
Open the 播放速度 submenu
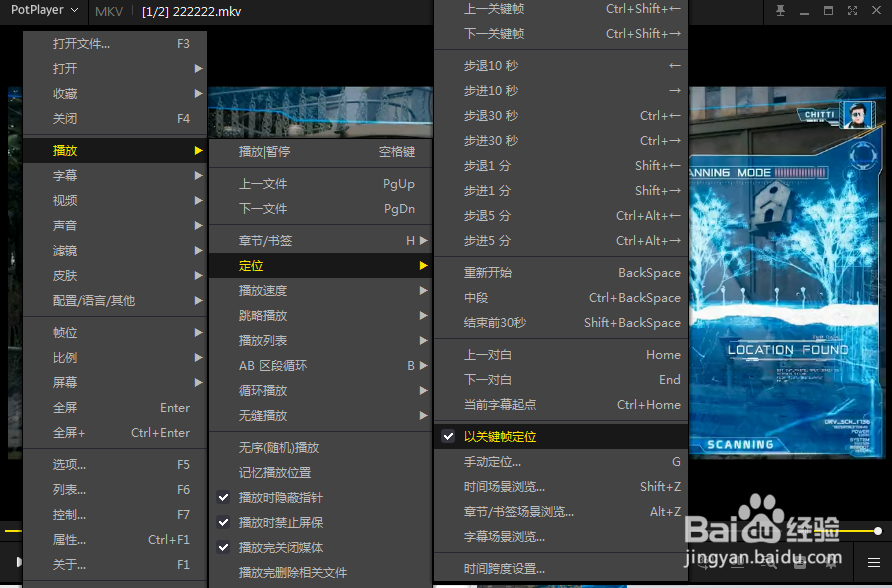point(321,291)
